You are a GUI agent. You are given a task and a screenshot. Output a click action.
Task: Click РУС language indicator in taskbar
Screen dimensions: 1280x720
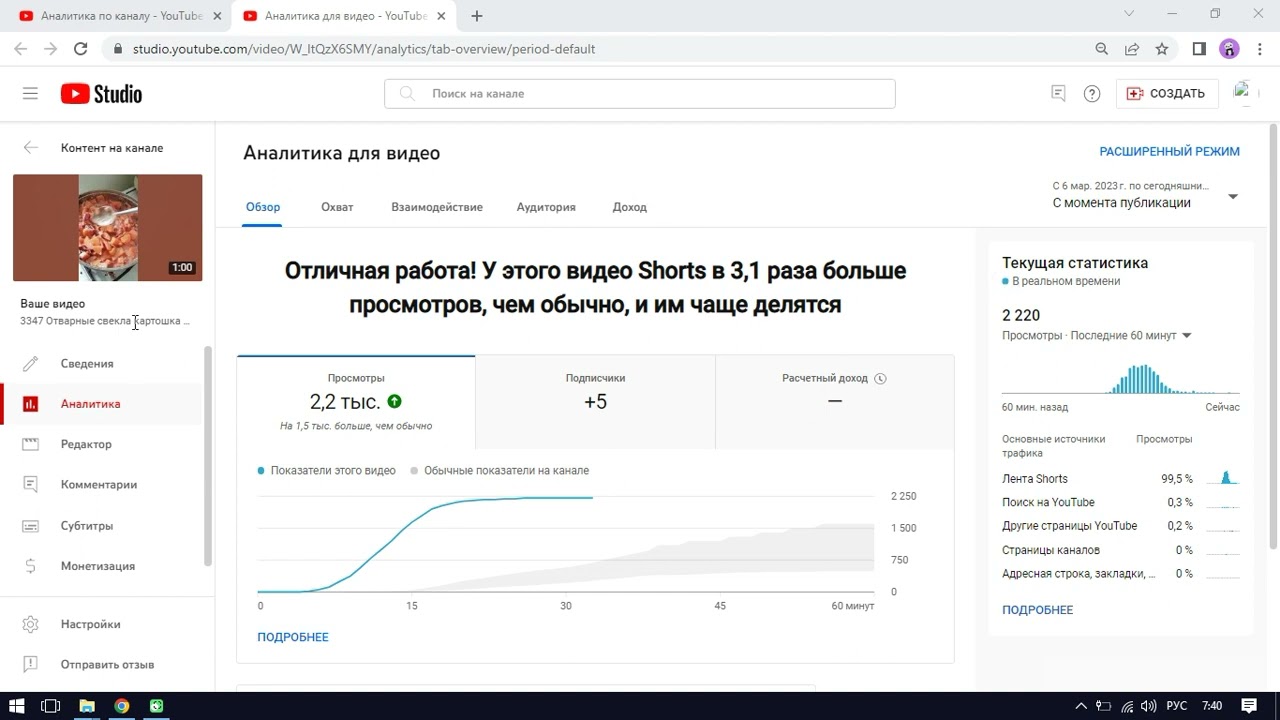[1177, 706]
